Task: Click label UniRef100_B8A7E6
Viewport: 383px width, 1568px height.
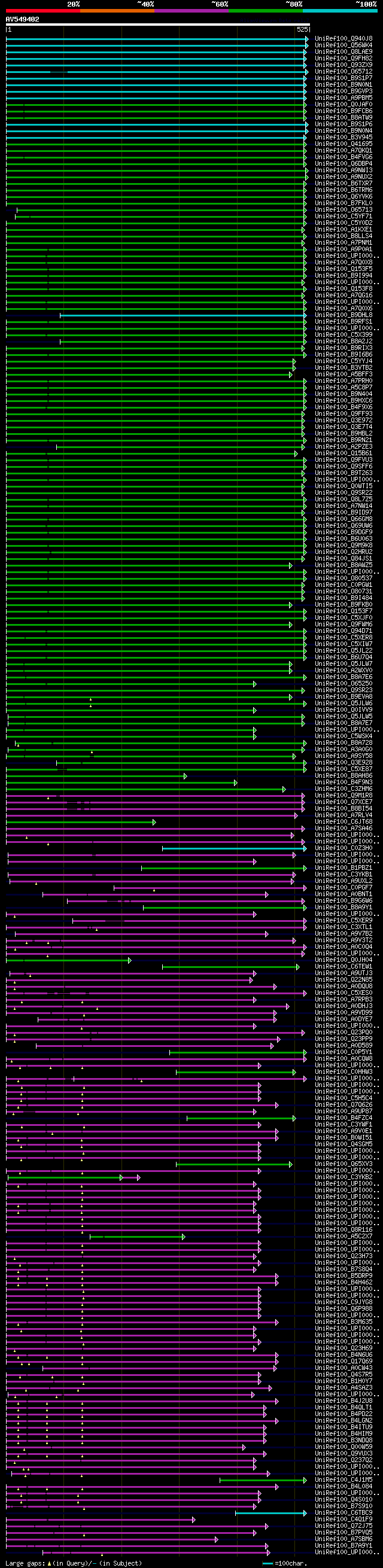Action: (344, 677)
